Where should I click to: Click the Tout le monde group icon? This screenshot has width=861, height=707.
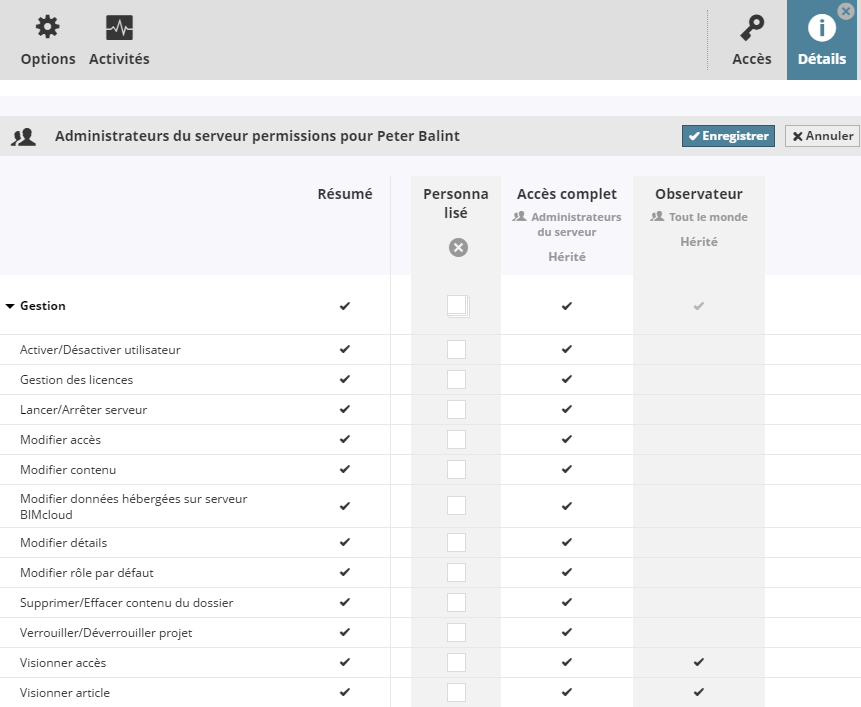point(657,217)
